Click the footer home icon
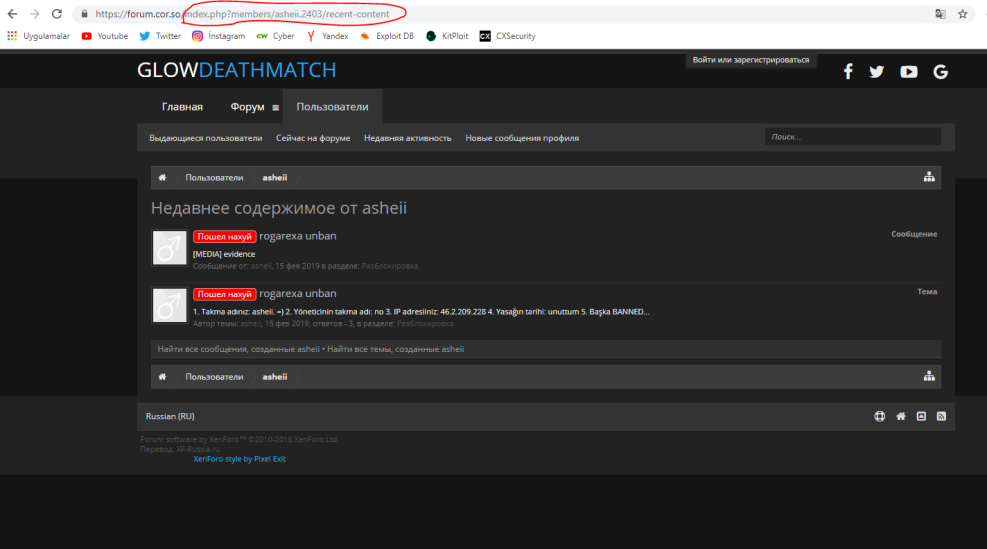987x549 pixels. pos(900,416)
